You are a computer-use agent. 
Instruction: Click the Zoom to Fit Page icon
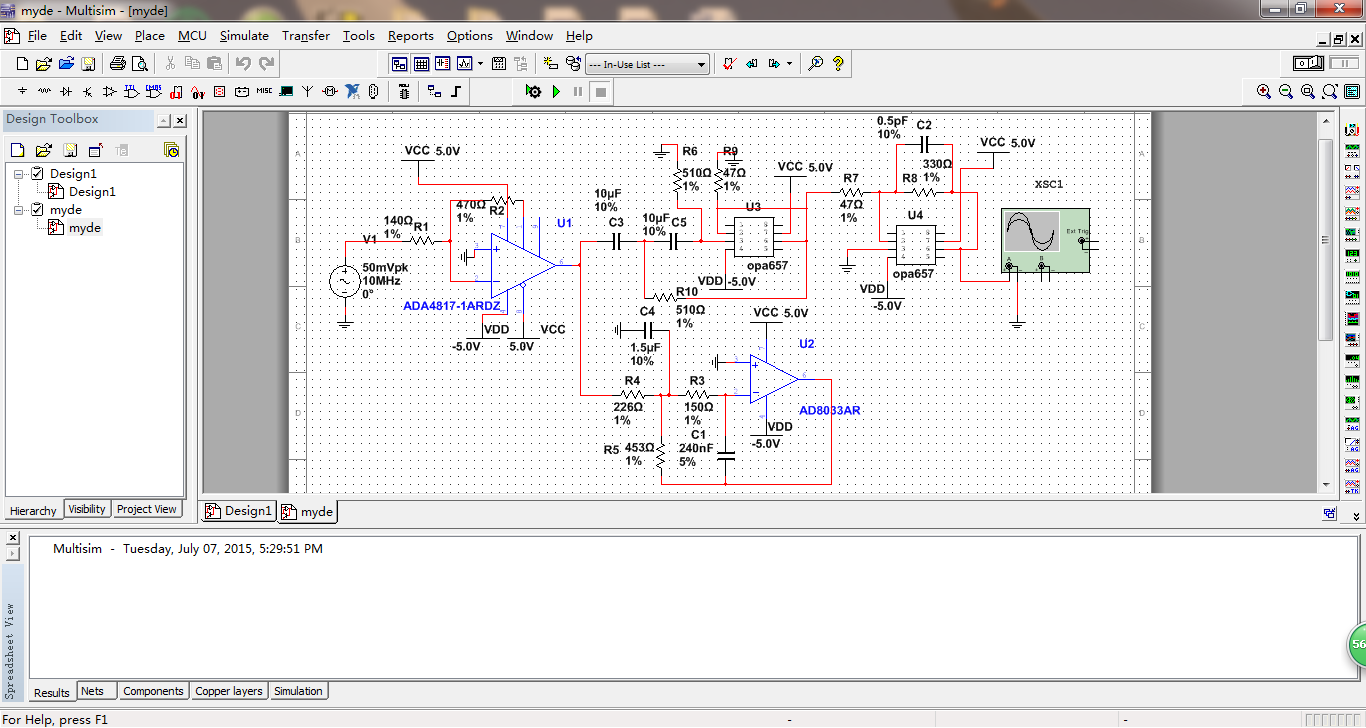click(1330, 91)
